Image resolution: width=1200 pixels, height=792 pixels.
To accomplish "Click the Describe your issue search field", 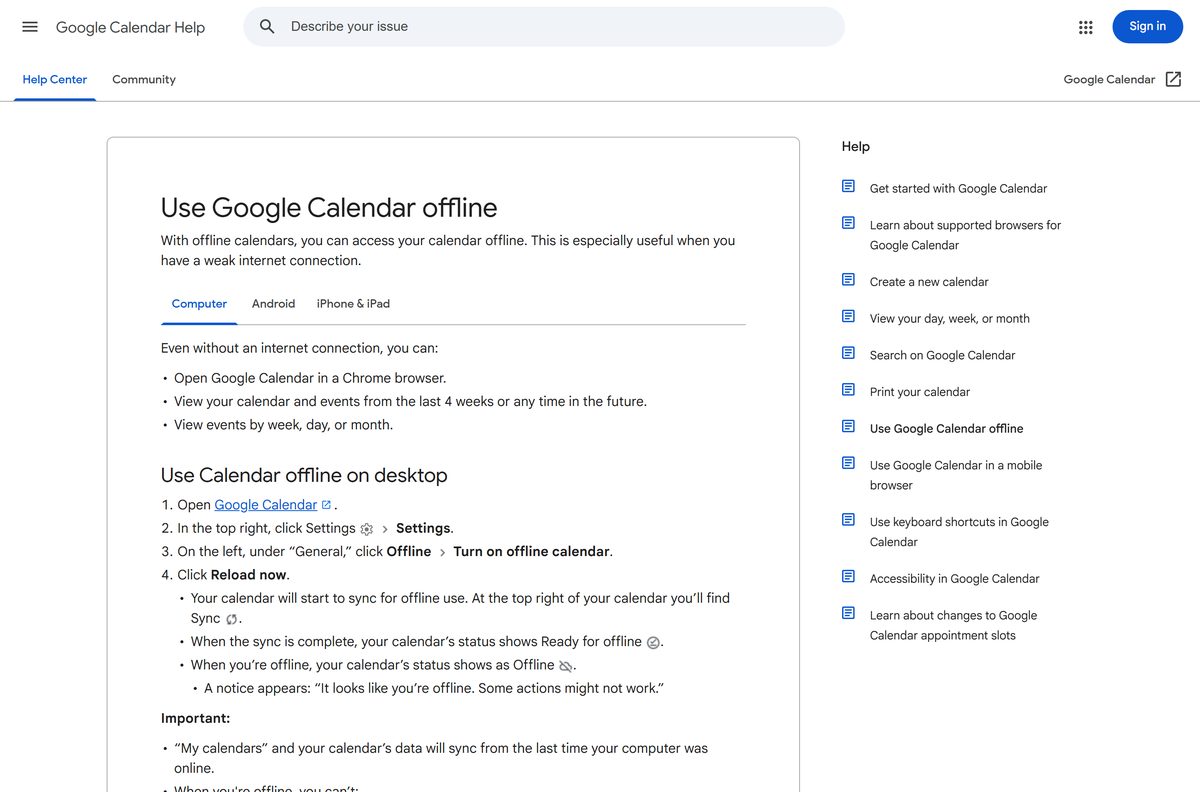I will coord(544,27).
